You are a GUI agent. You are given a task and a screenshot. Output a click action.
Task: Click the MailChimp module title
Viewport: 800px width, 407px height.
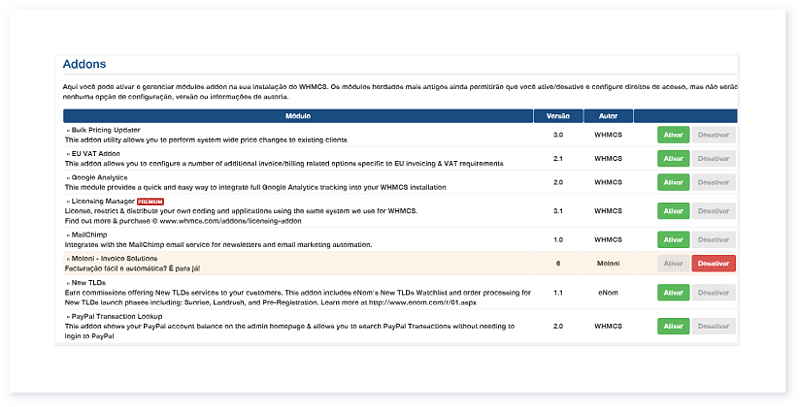click(89, 235)
